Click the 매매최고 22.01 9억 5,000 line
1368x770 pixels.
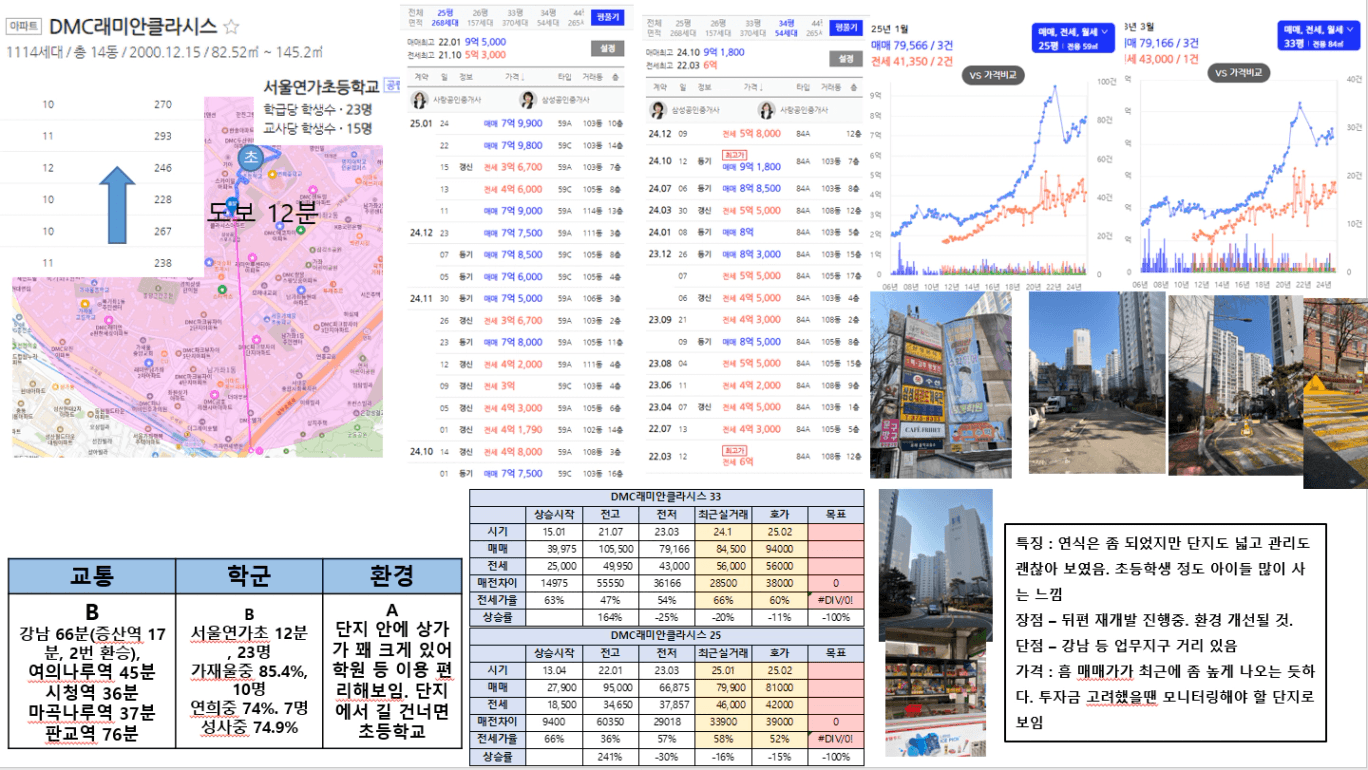point(456,42)
